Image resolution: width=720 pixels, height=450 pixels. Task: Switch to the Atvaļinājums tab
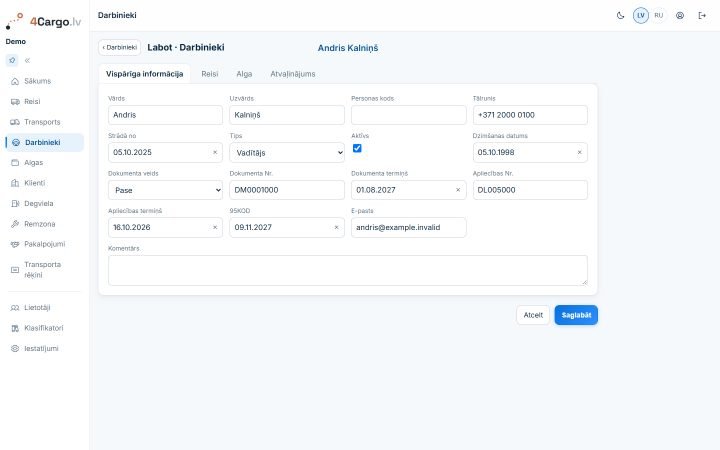tap(292, 74)
